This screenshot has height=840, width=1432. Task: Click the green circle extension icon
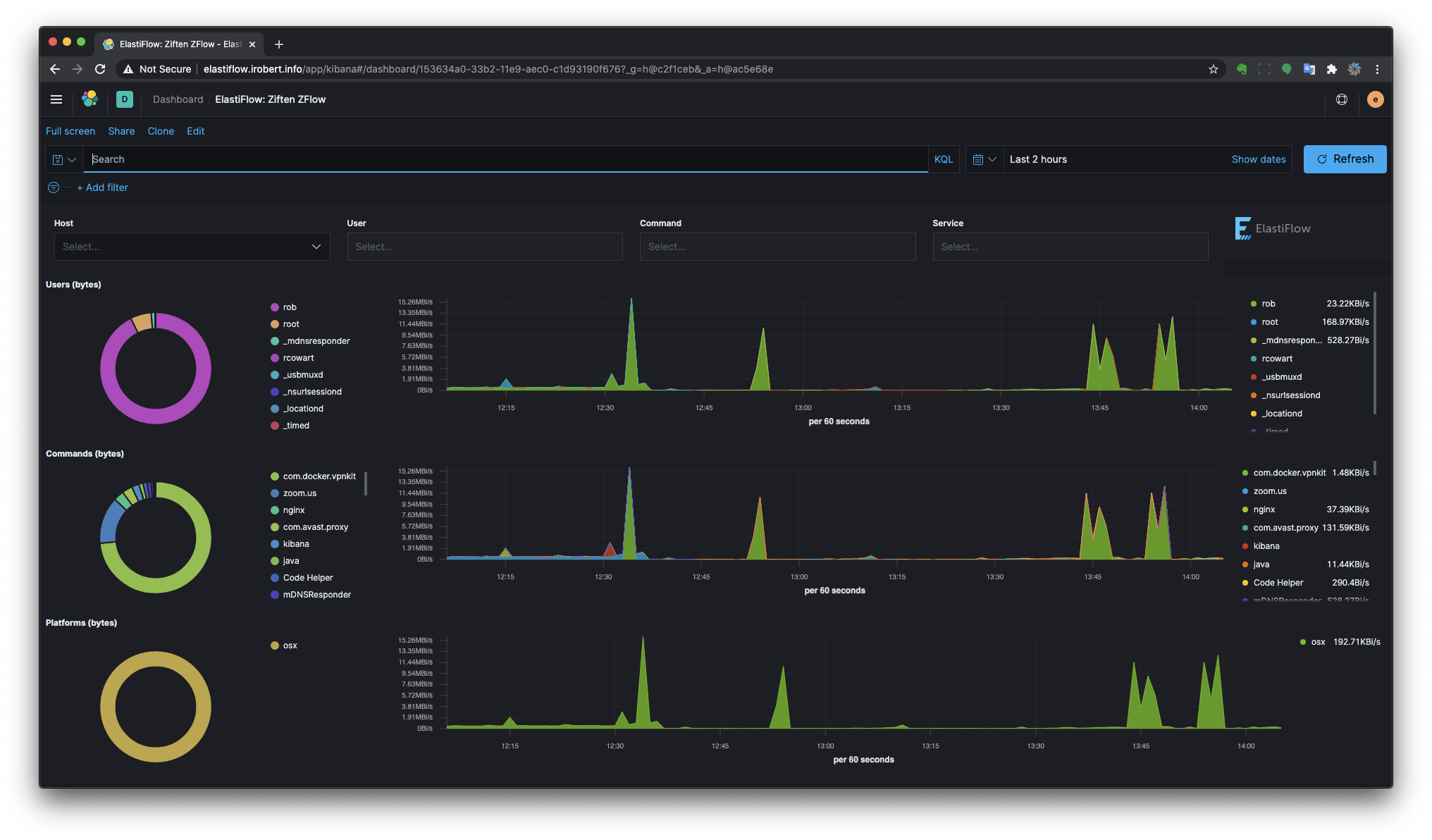point(1287,69)
